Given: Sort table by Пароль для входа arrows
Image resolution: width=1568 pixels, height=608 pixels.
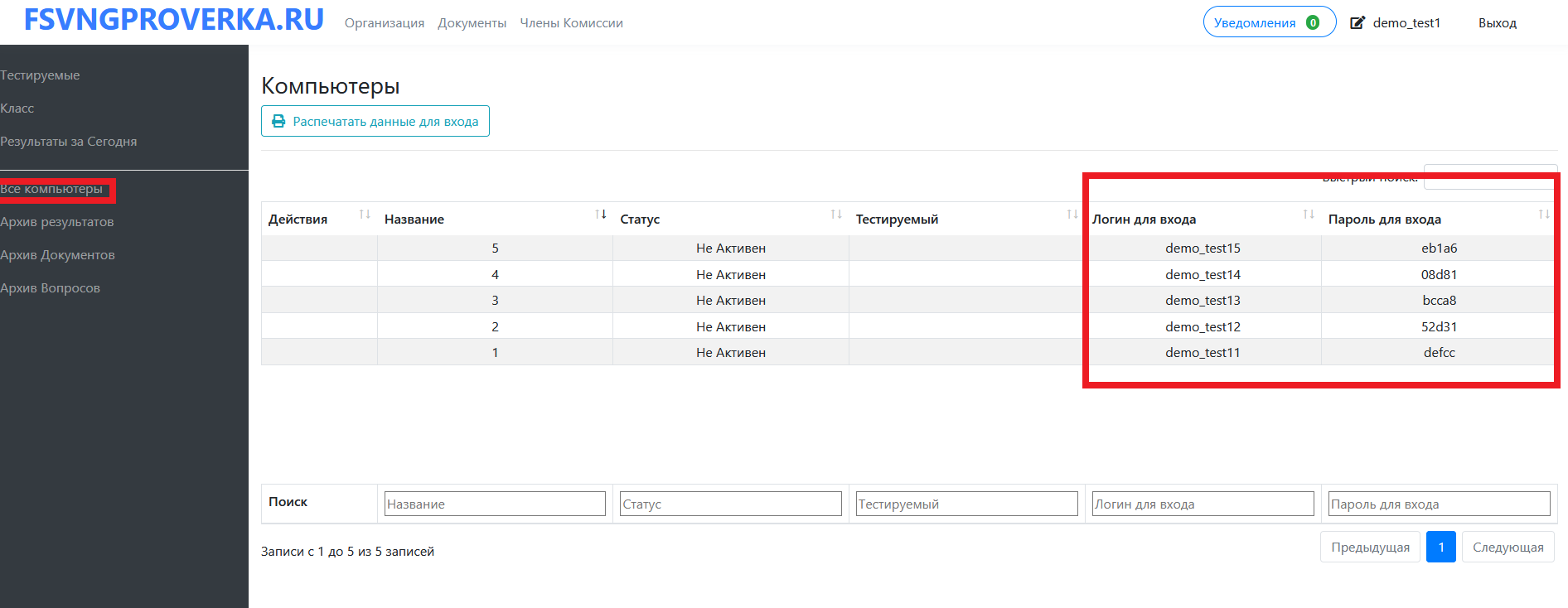Looking at the screenshot, I should tap(1543, 215).
